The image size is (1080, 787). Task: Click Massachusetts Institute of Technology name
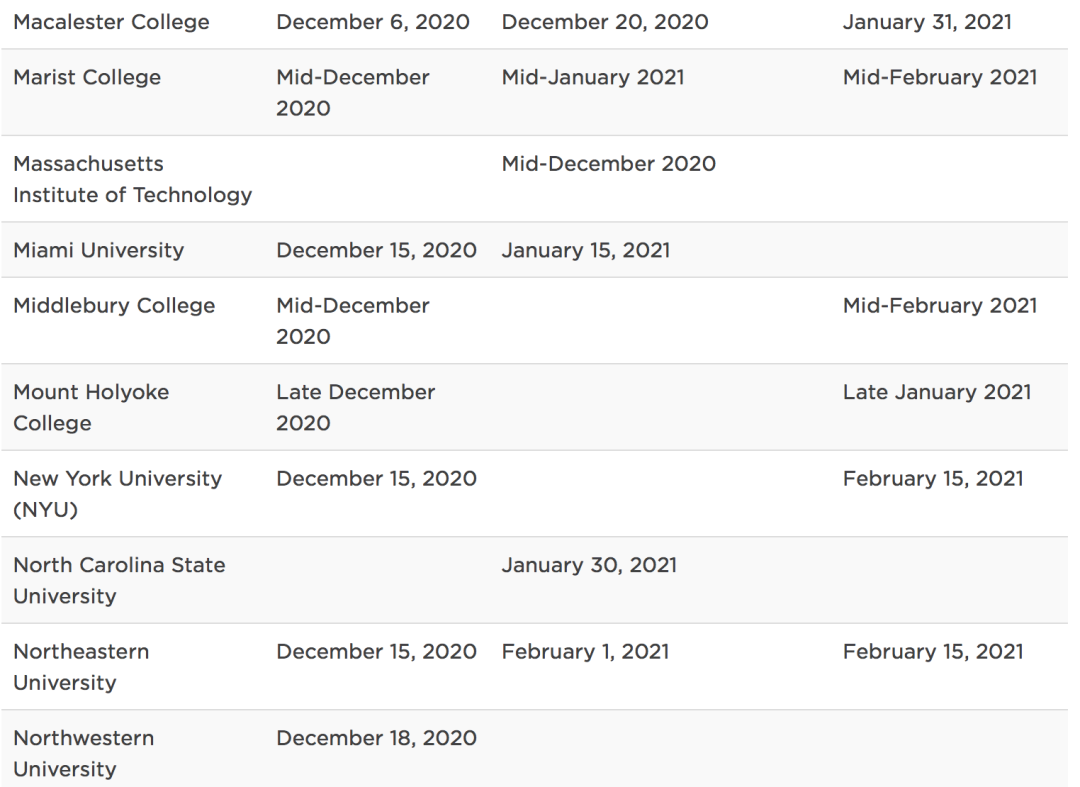132,179
